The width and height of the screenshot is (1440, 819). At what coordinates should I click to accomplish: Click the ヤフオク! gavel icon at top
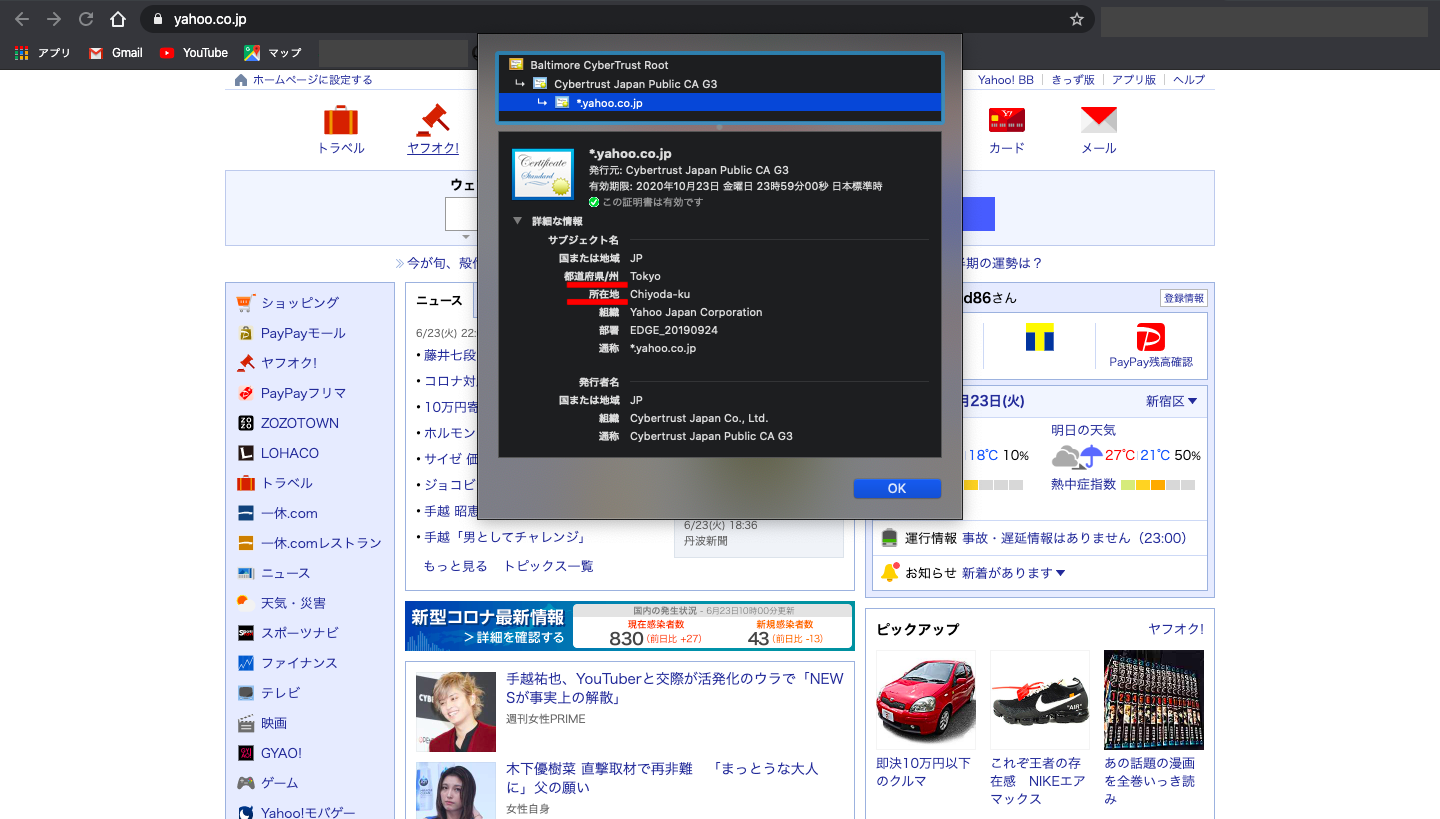click(433, 120)
